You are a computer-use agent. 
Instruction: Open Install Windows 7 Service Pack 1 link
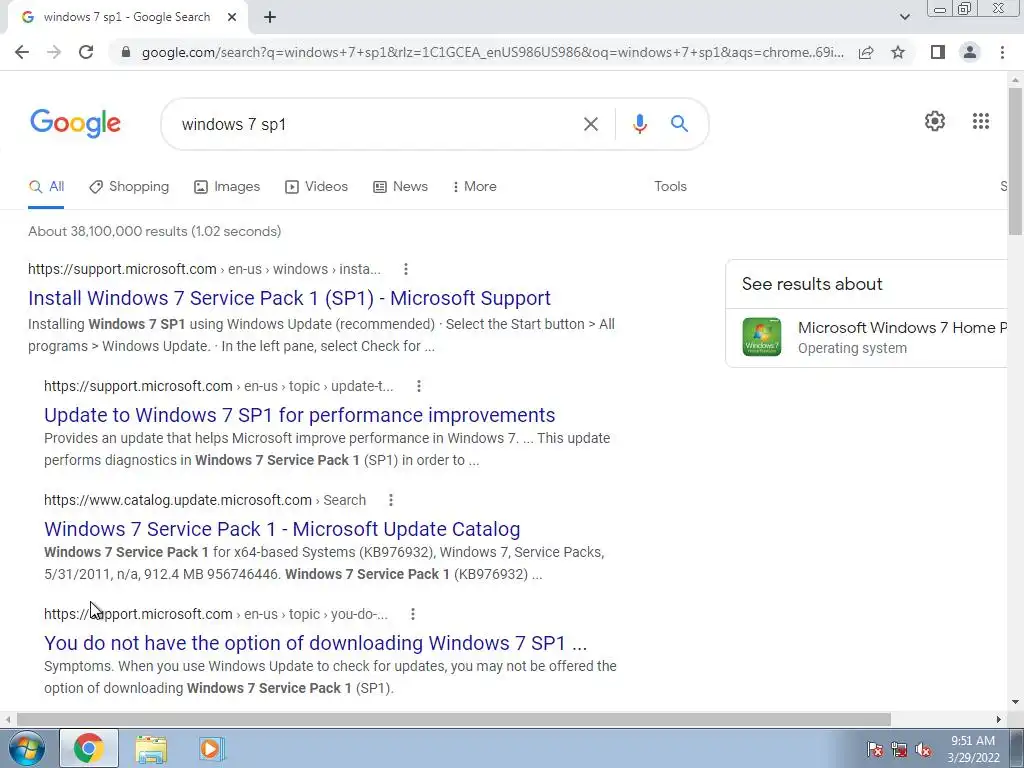289,298
